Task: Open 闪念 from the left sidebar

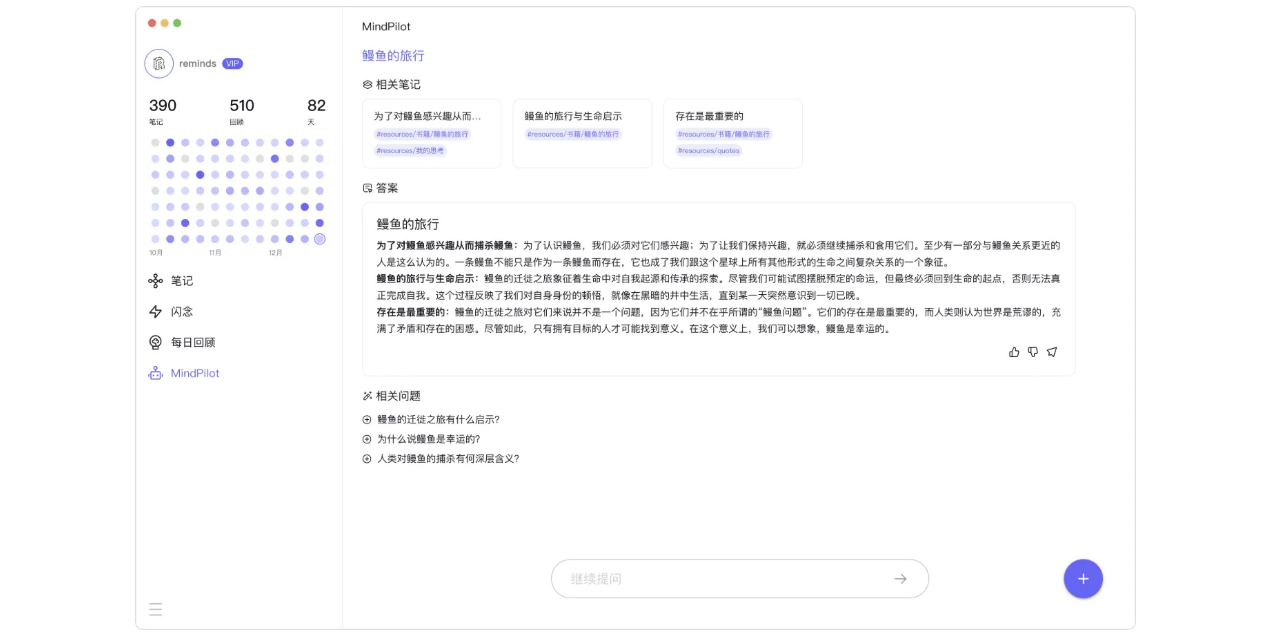Action: tap(182, 311)
